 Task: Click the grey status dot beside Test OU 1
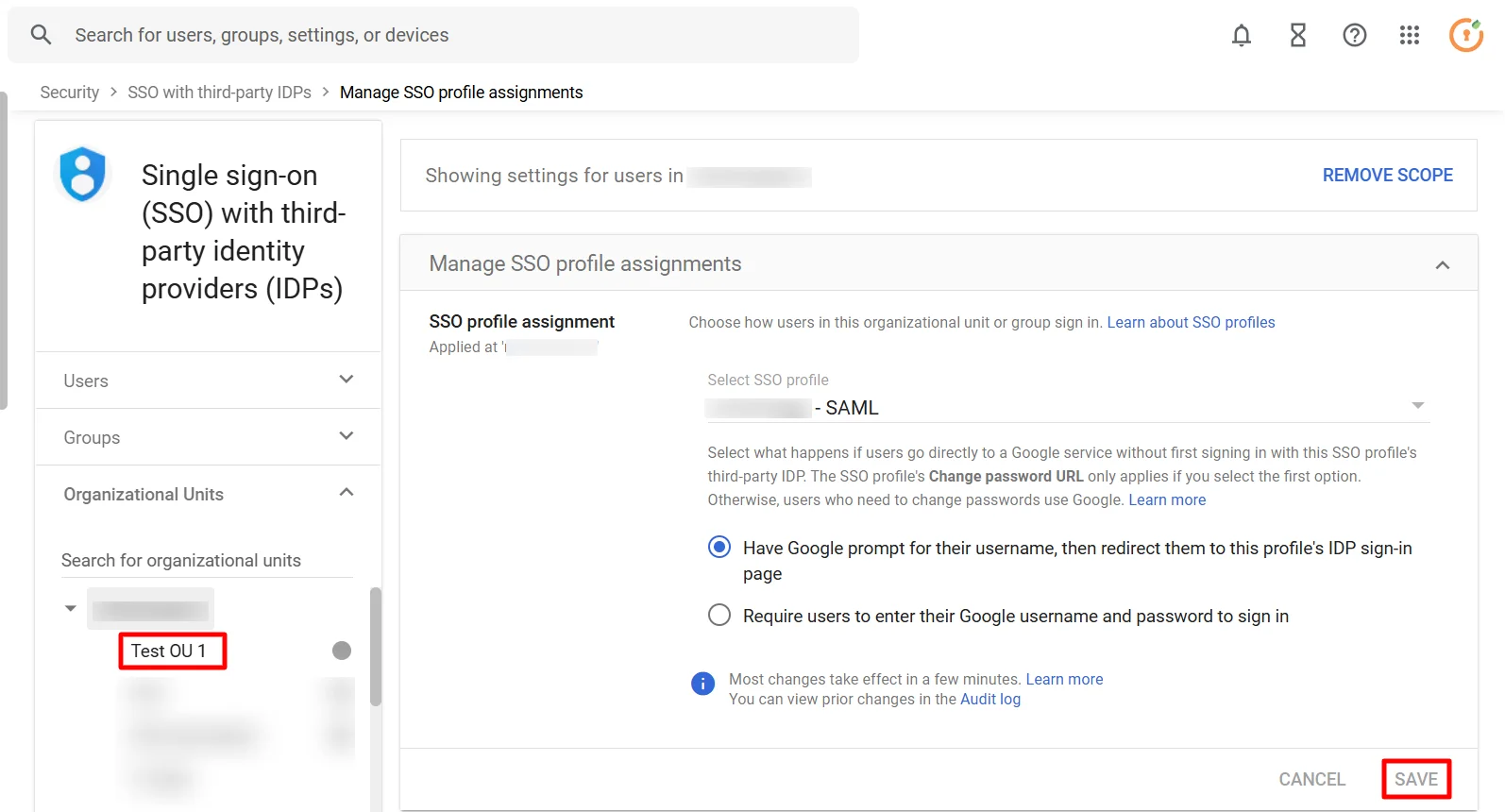pyautogui.click(x=342, y=651)
